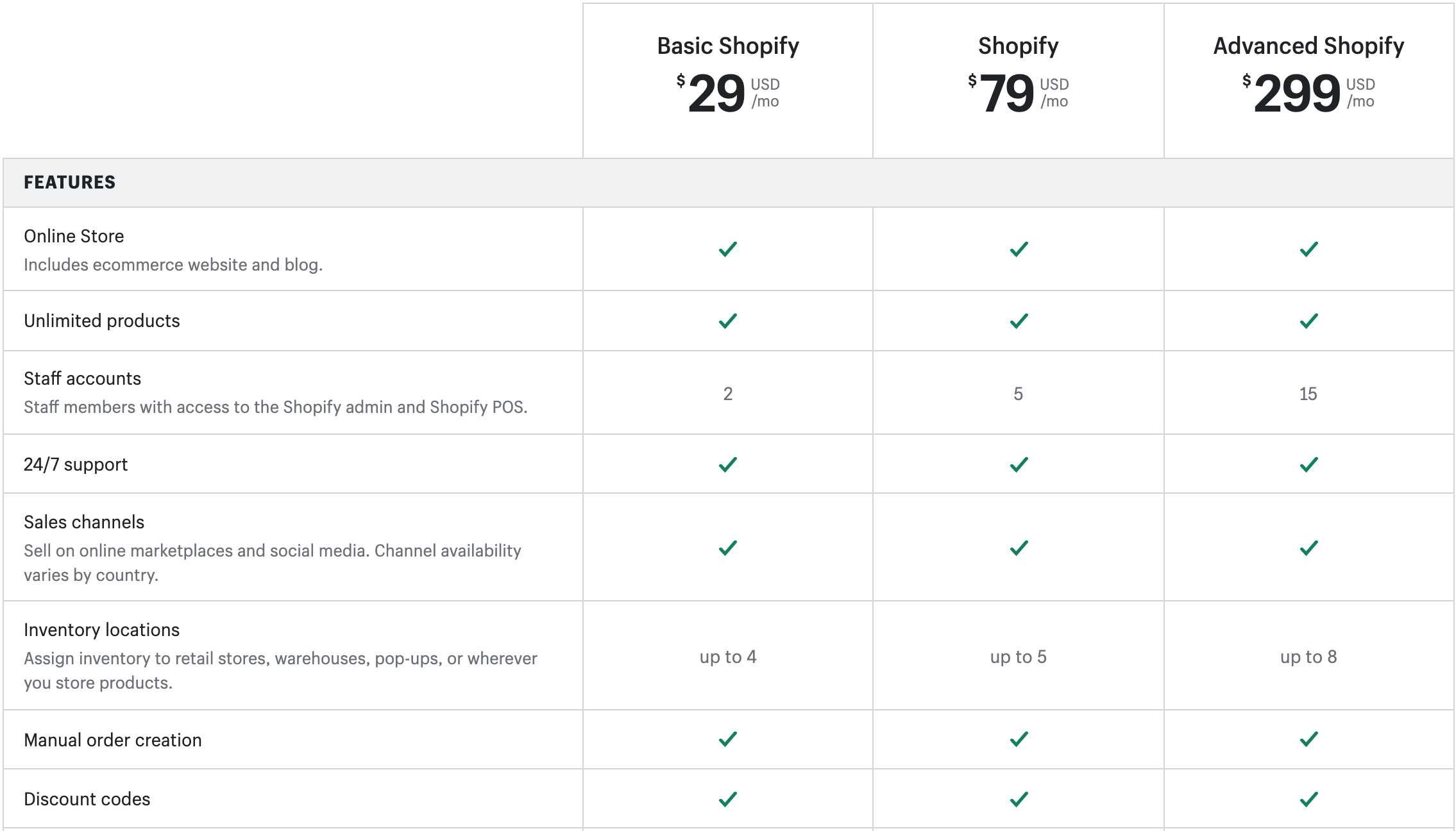
Task: Click the FEATURES section header
Action: [x=70, y=183]
